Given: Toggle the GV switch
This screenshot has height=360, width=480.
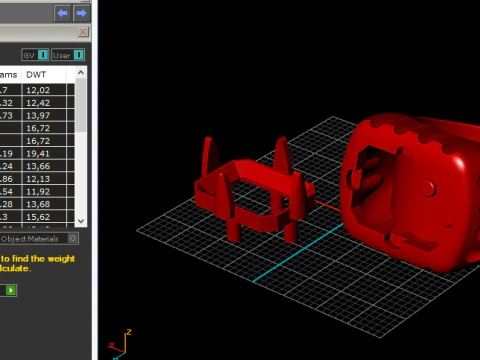Looking at the screenshot, I should tap(35, 55).
